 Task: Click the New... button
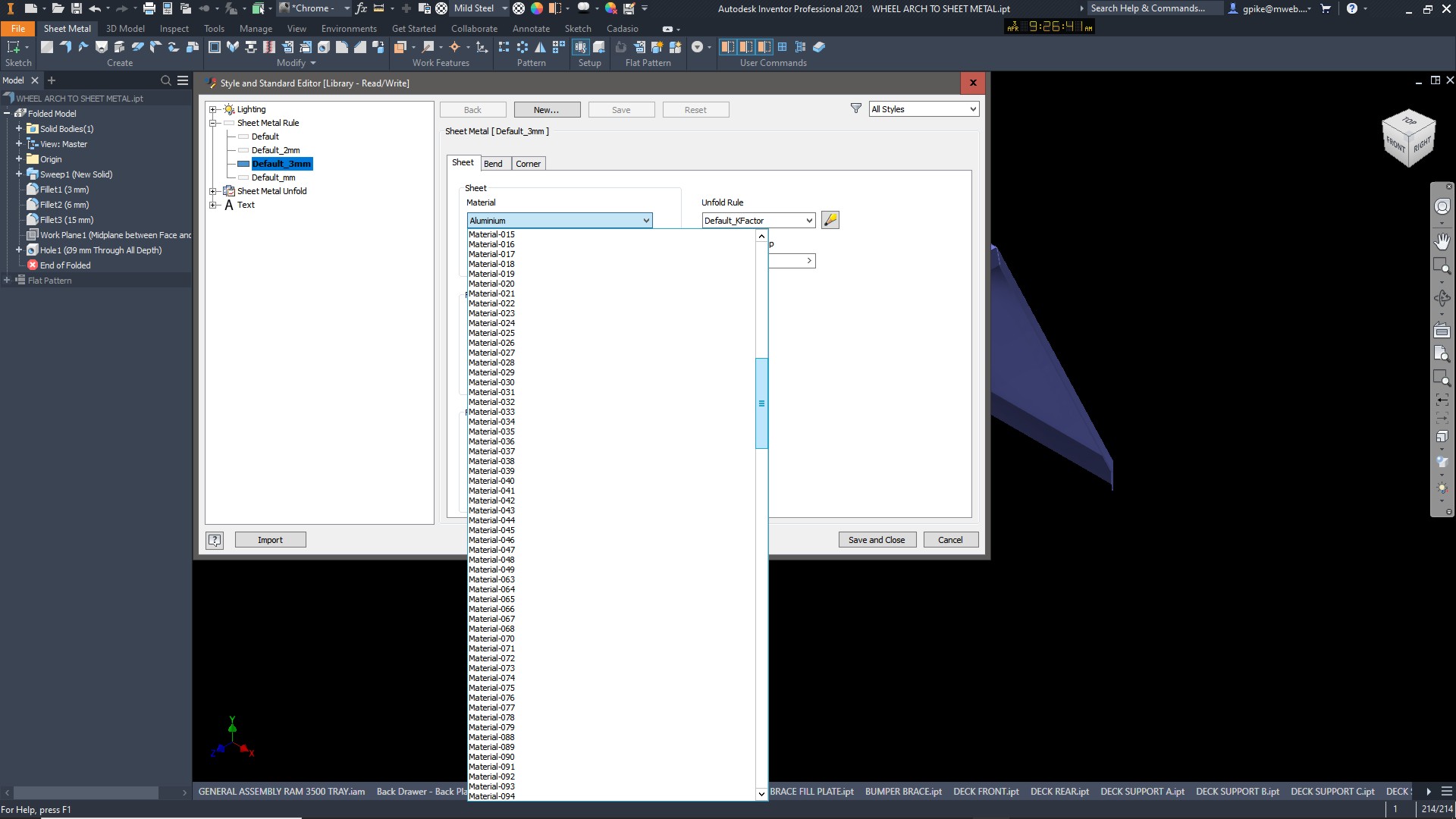coord(547,110)
